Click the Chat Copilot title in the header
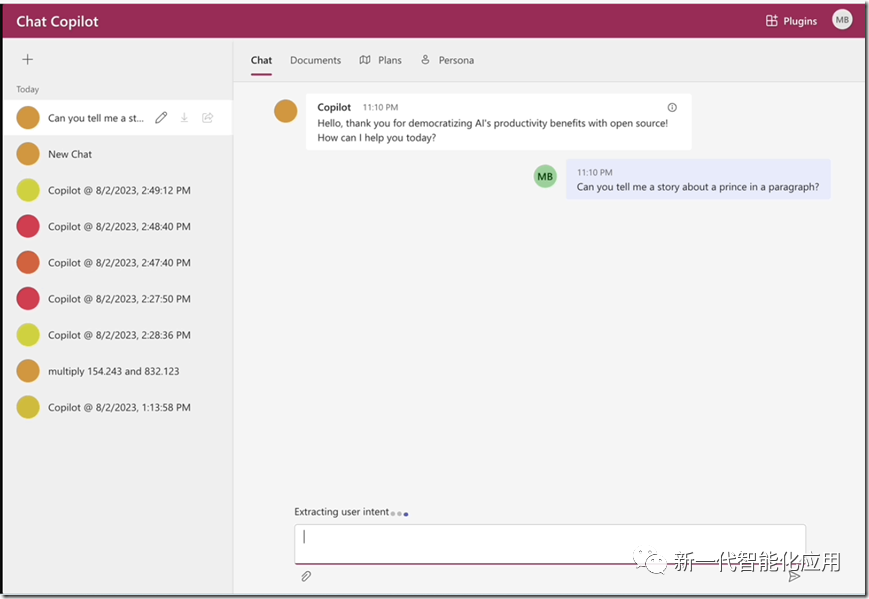The image size is (869, 599). [57, 21]
